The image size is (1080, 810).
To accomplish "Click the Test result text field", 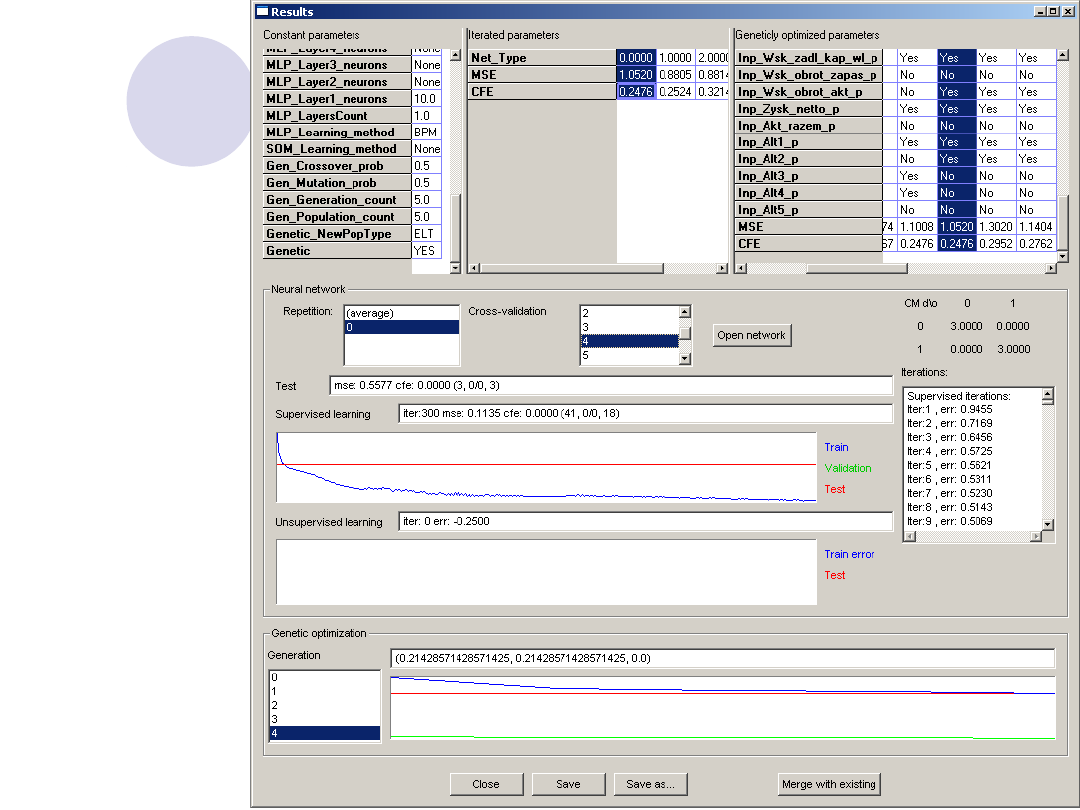I will coord(610,386).
